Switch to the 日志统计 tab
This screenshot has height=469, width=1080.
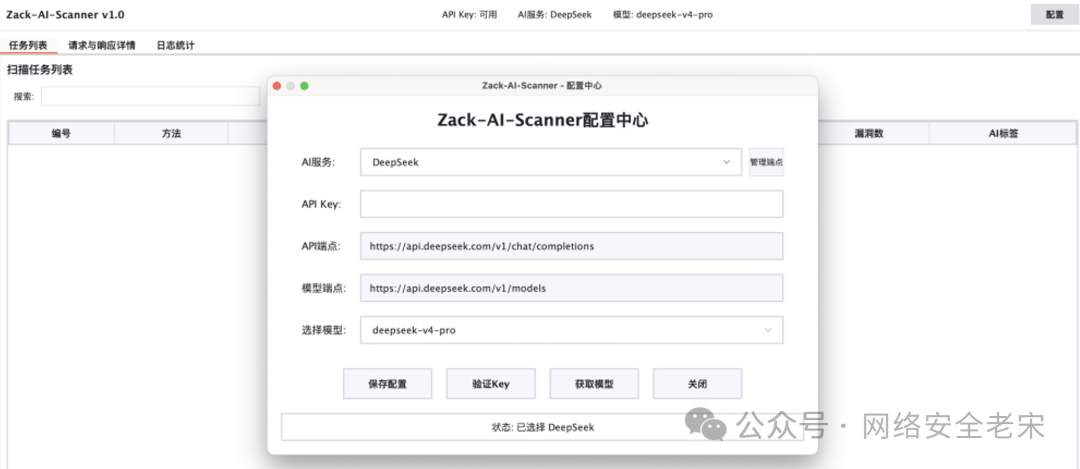pos(176,45)
